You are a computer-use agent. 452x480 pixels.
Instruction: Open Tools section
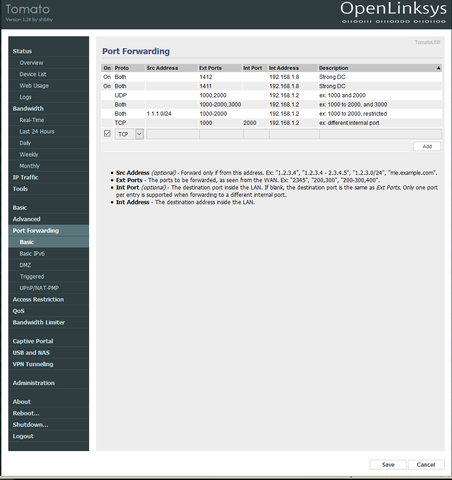coord(20,189)
